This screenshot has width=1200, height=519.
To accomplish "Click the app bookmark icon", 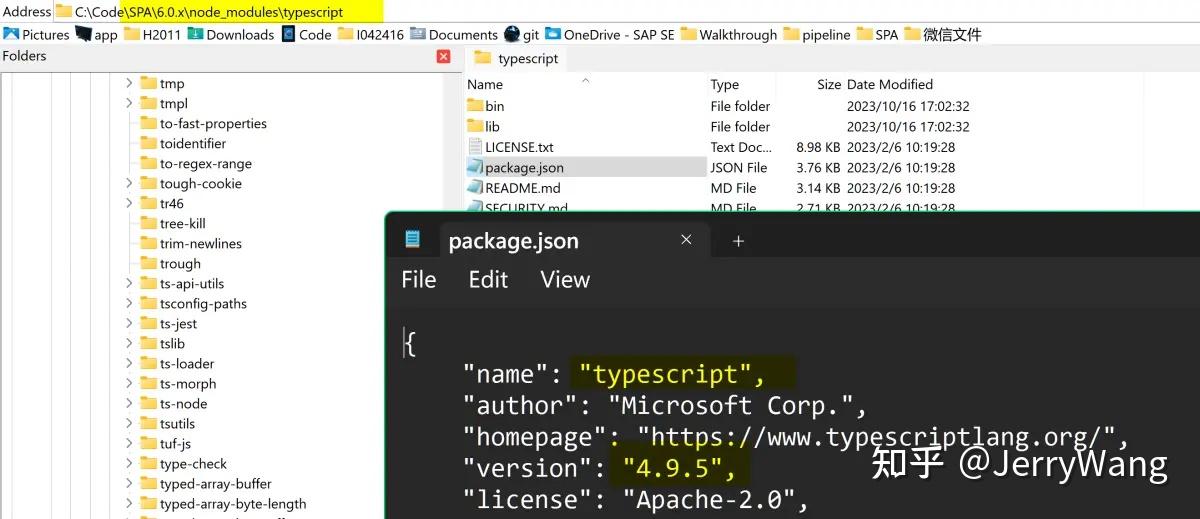I will pyautogui.click(x=83, y=34).
